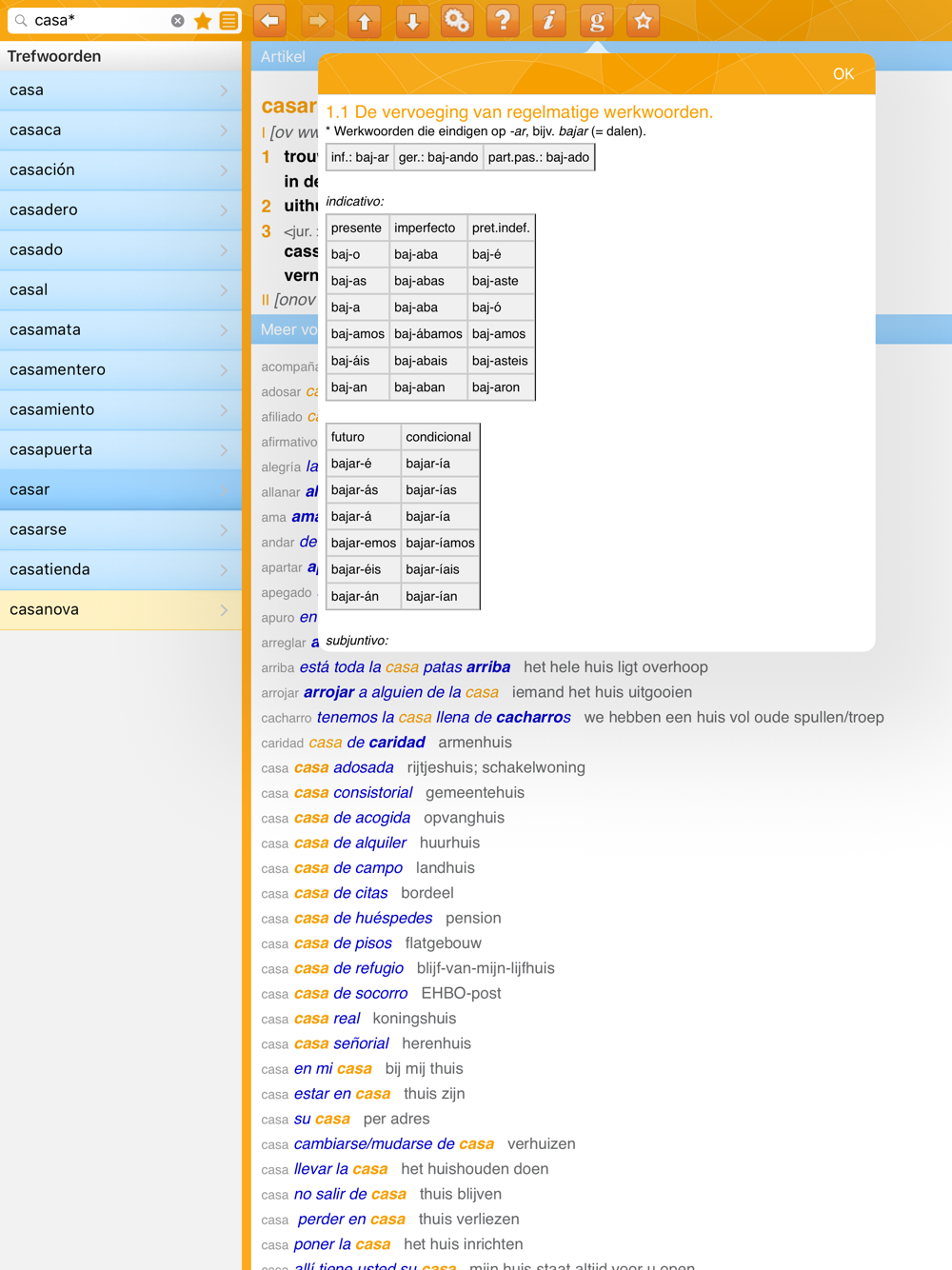The height and width of the screenshot is (1270, 952).
Task: Dismiss grammar popup with OK
Action: (x=843, y=74)
